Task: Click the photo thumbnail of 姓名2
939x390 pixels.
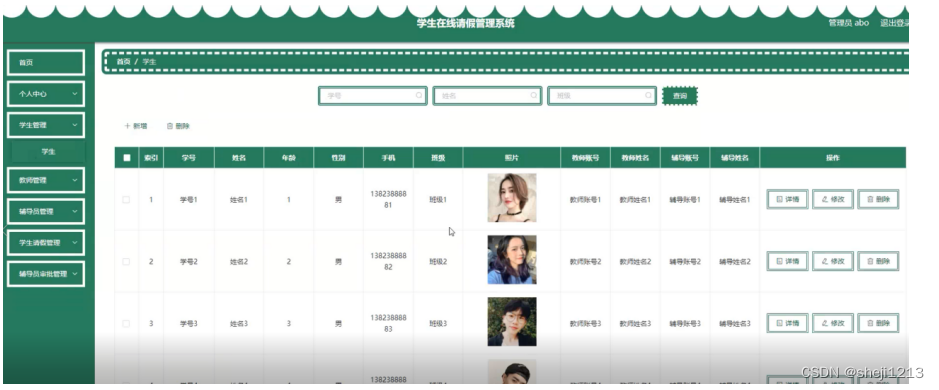Action: [x=511, y=259]
